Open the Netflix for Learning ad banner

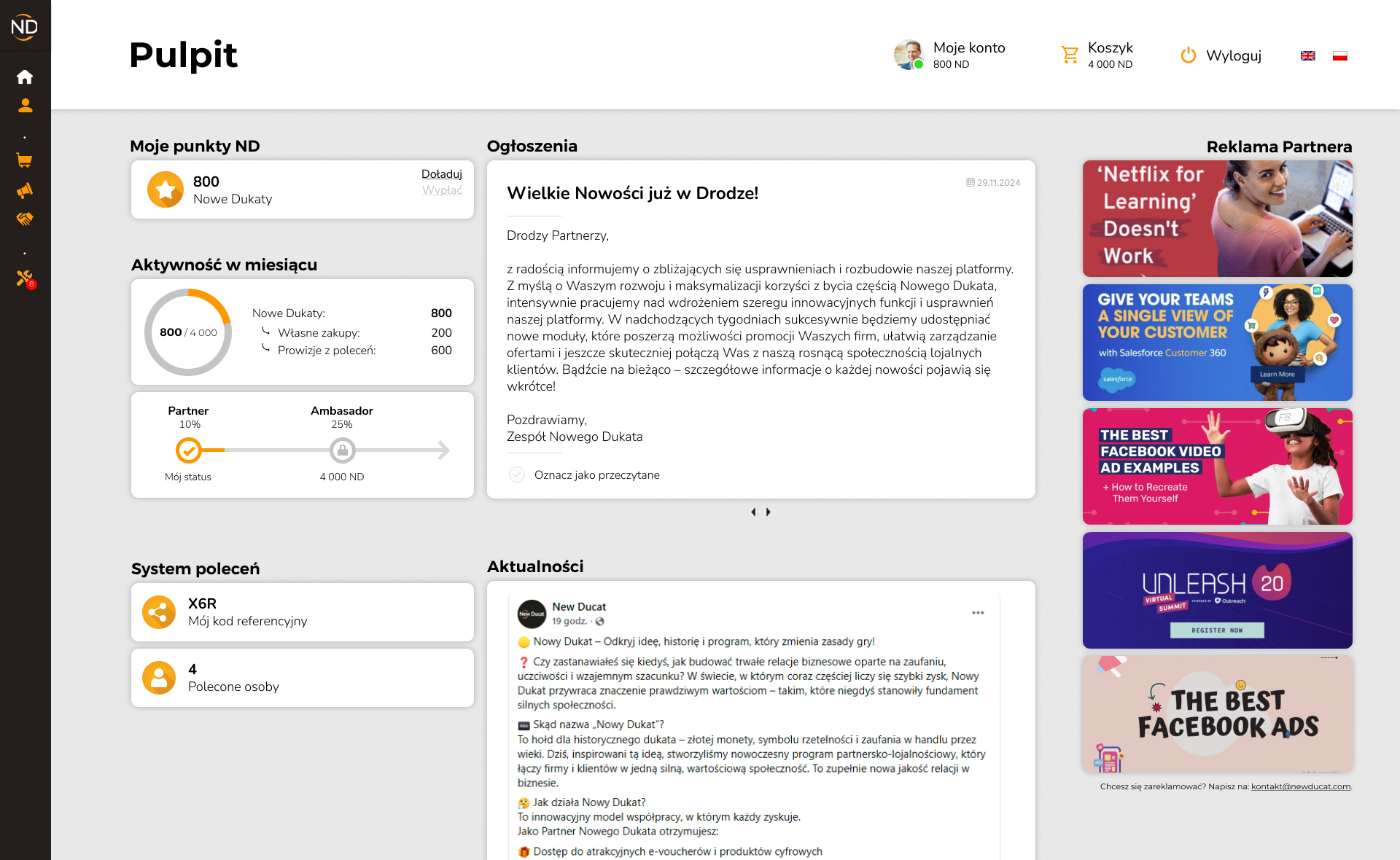[1217, 219]
